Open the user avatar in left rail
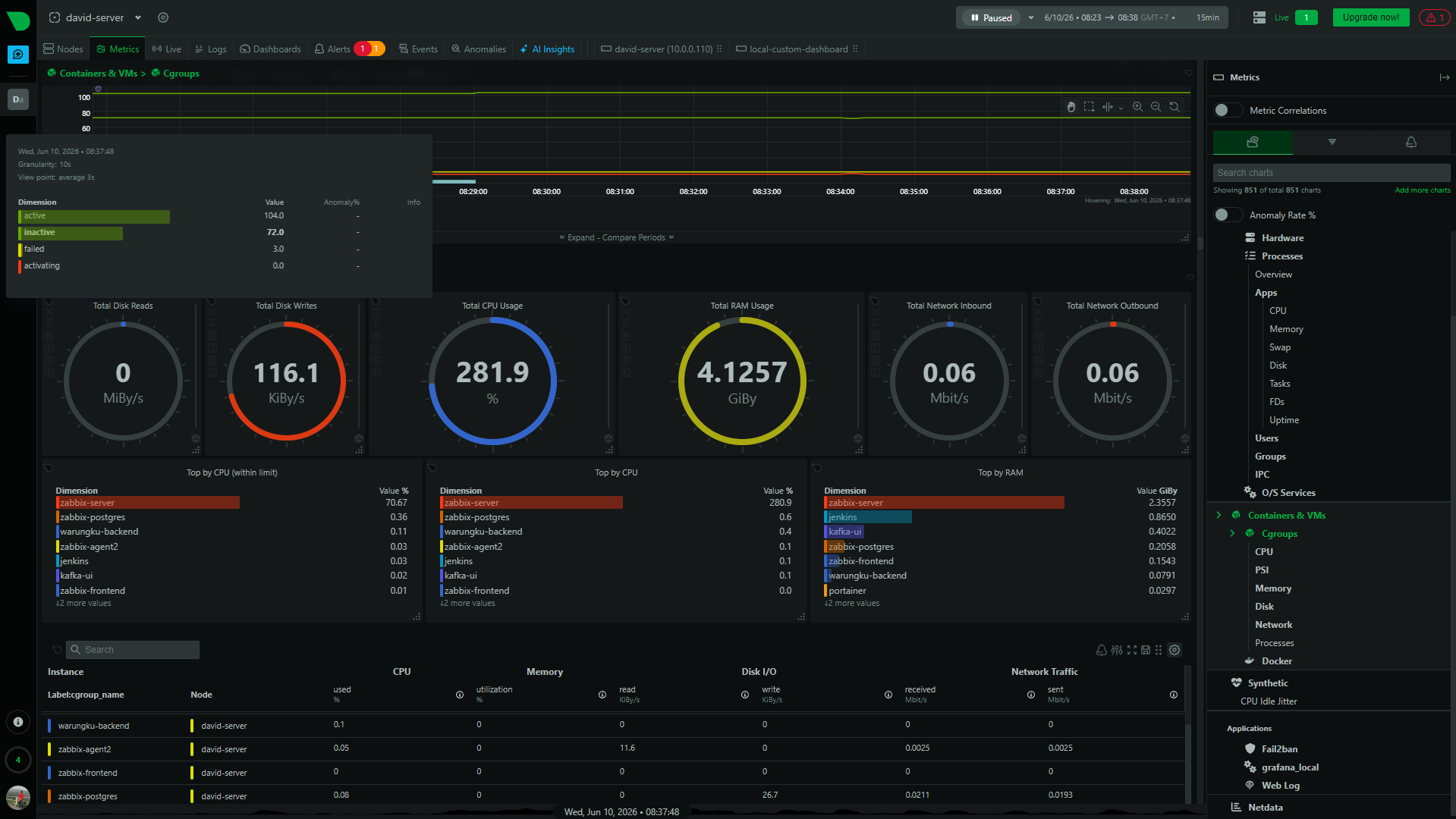 tap(18, 797)
